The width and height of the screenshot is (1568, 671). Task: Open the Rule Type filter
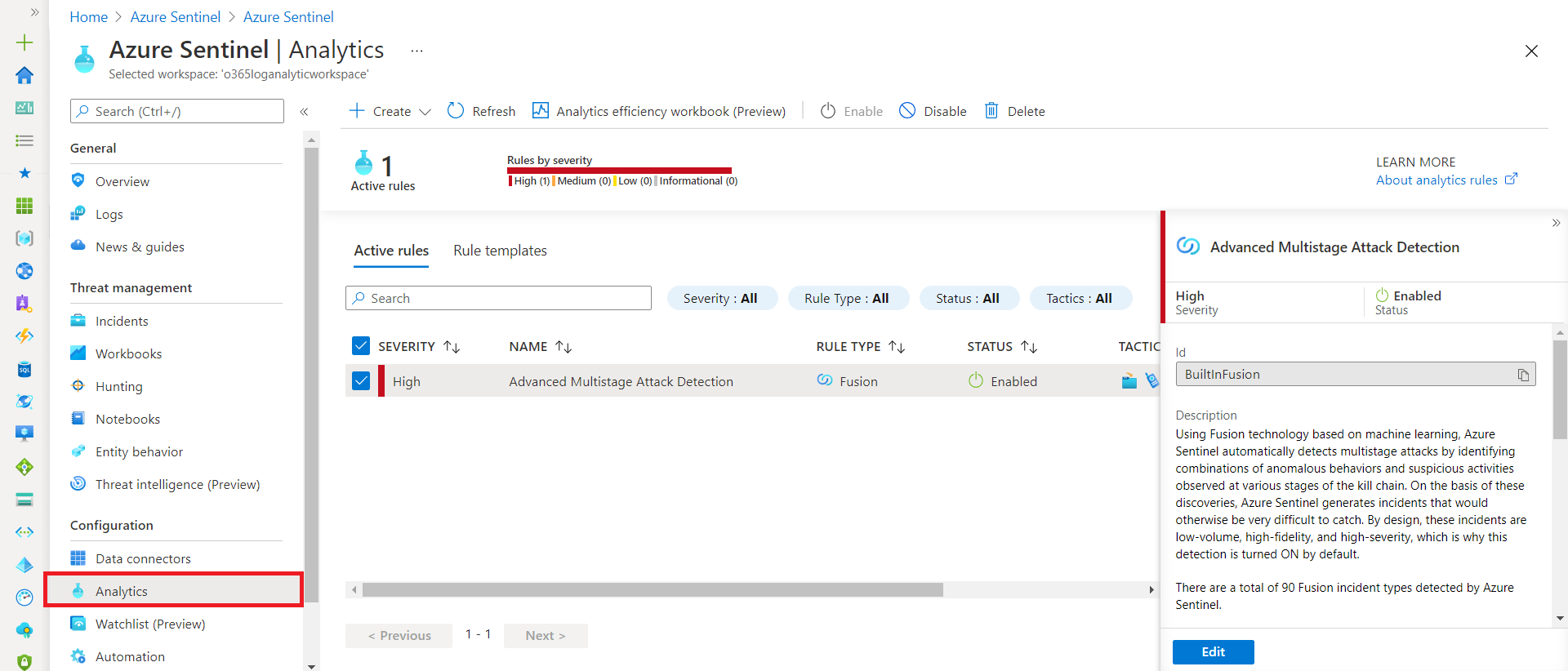[x=847, y=299]
